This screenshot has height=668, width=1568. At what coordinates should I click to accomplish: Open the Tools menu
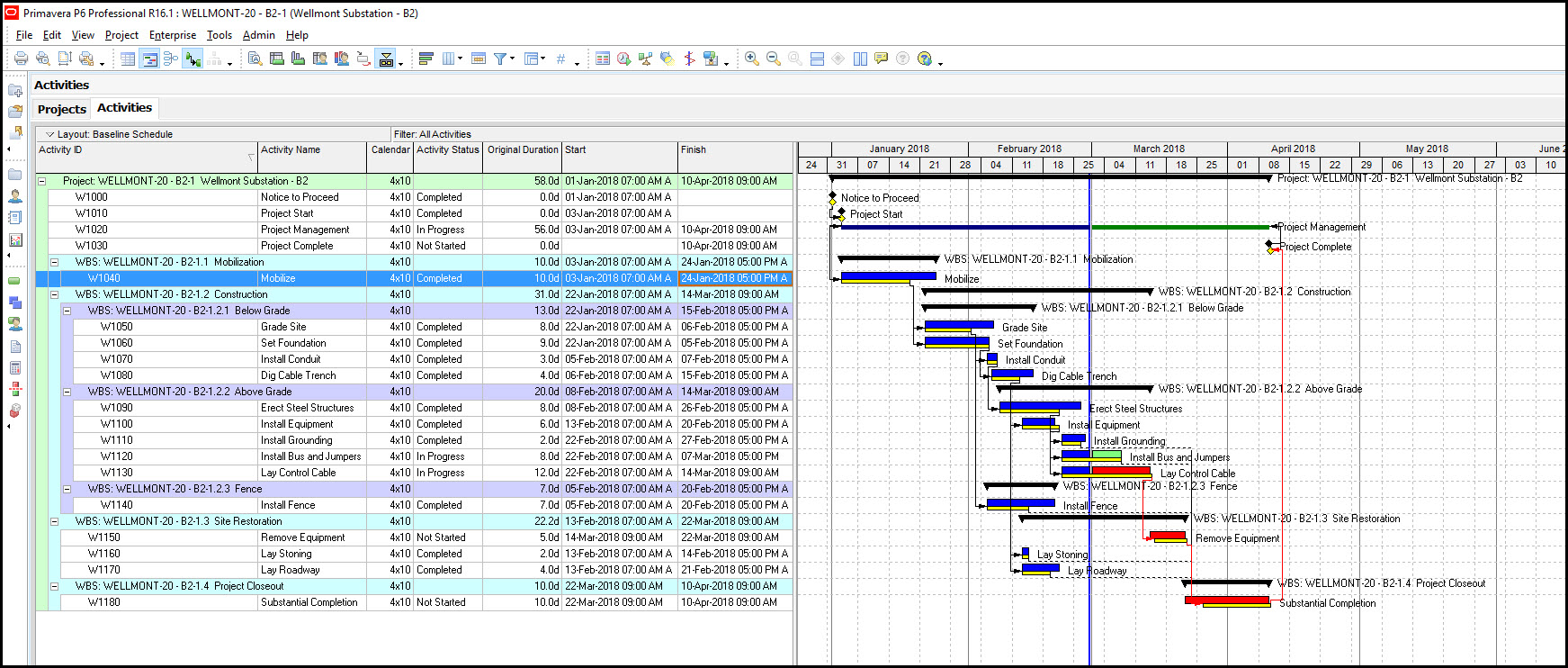[220, 35]
